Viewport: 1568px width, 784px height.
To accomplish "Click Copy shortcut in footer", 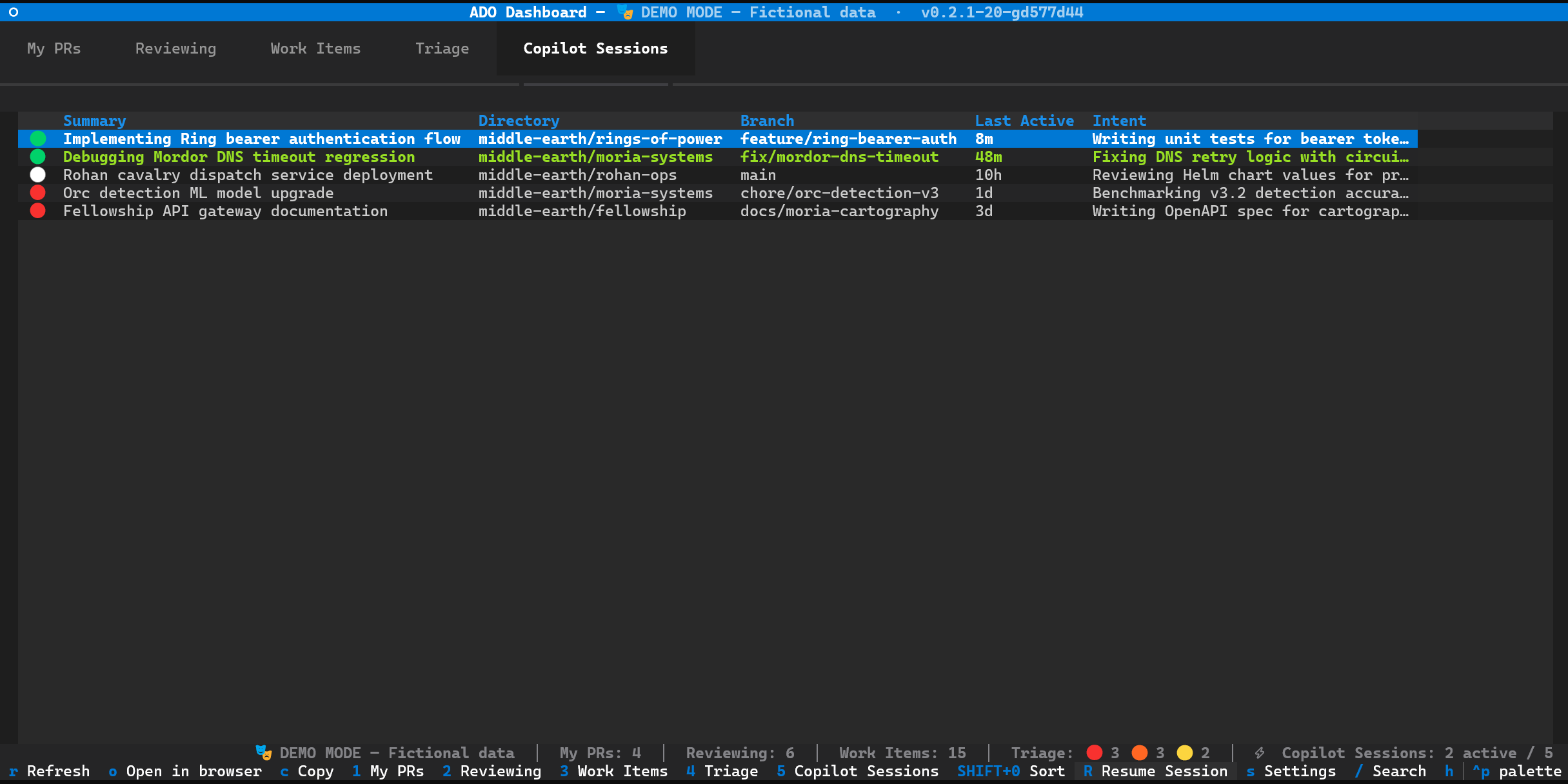I will [307, 771].
